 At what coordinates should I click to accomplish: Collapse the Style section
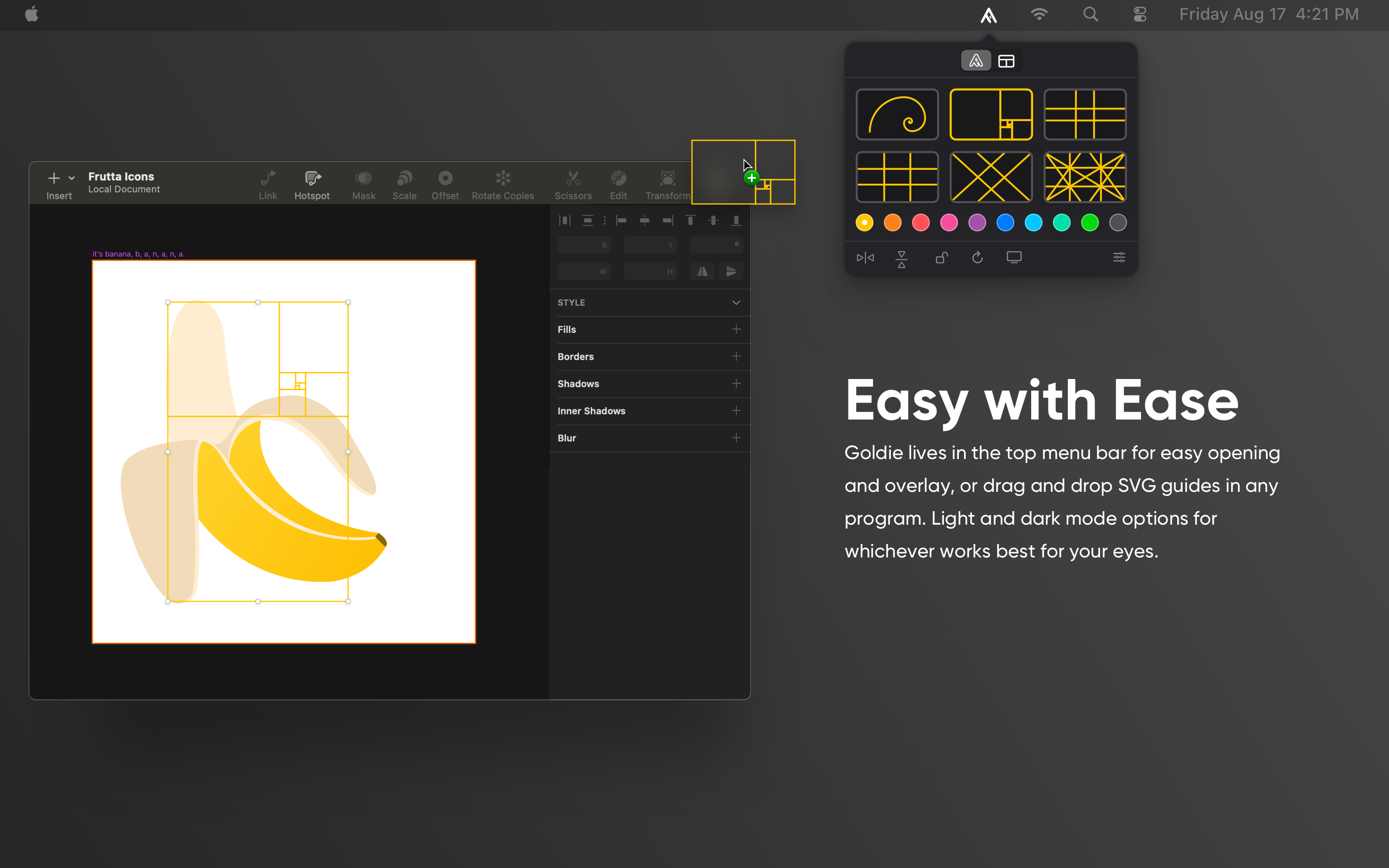(736, 302)
